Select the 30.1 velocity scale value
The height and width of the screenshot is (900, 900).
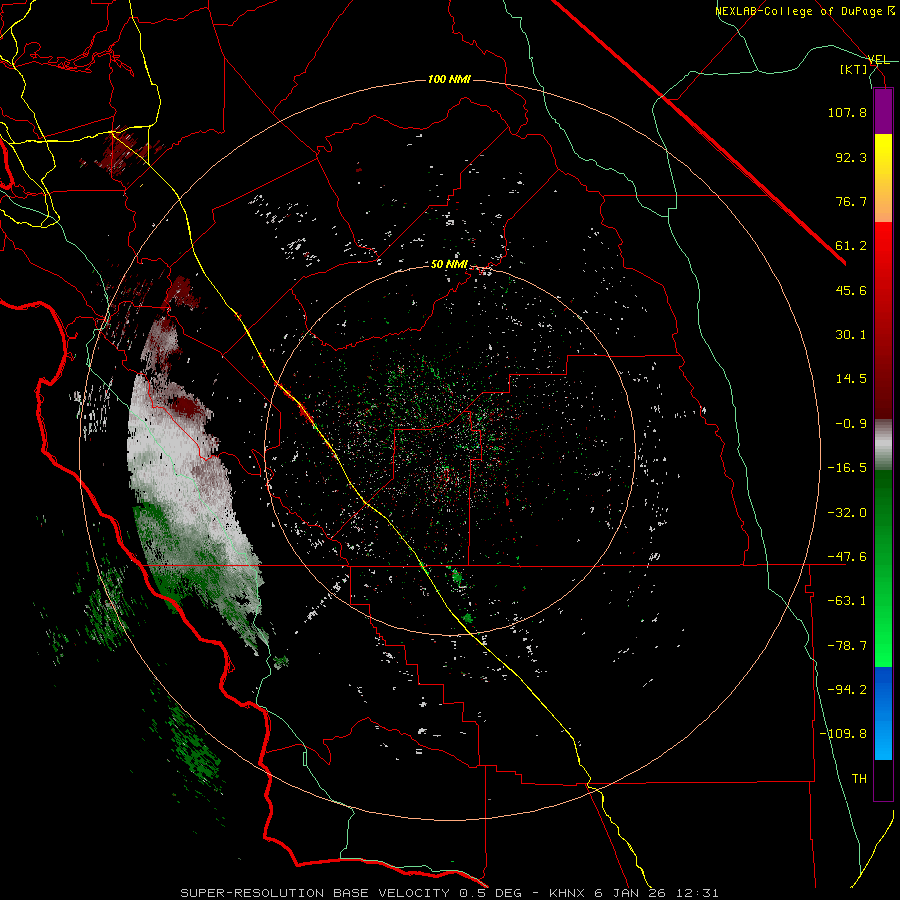point(851,335)
